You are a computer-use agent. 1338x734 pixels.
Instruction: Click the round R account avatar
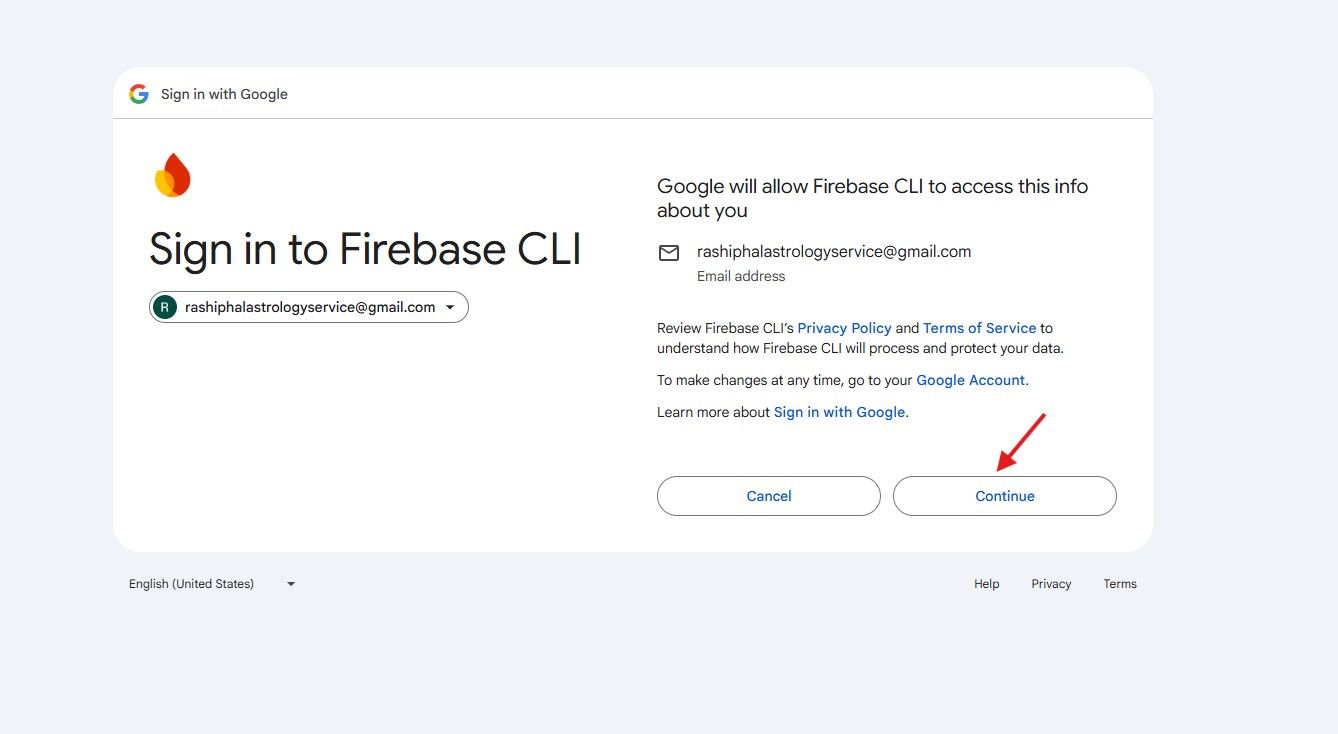pos(165,308)
